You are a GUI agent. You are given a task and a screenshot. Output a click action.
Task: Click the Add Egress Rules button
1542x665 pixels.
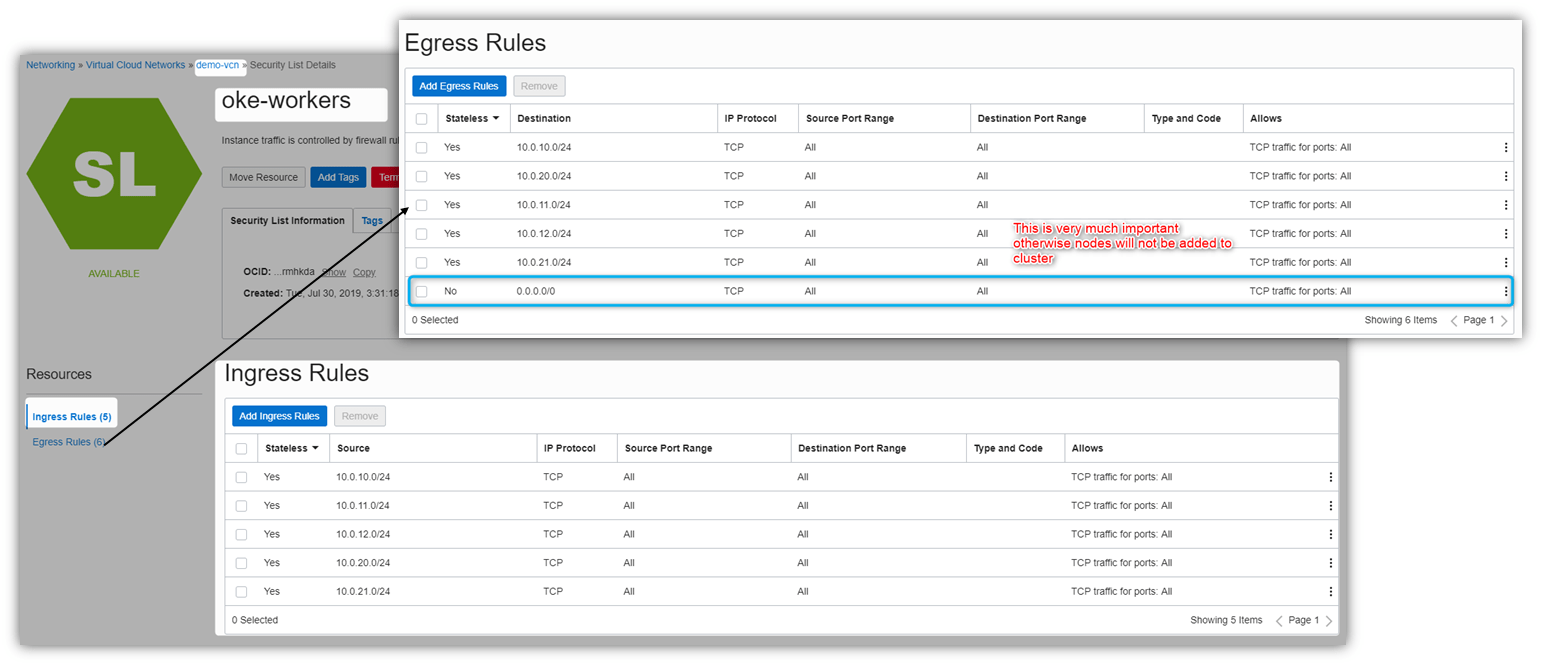[x=460, y=86]
